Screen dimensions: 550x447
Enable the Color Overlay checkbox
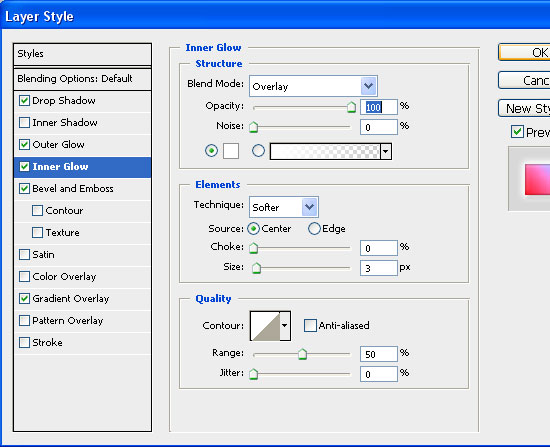point(24,276)
